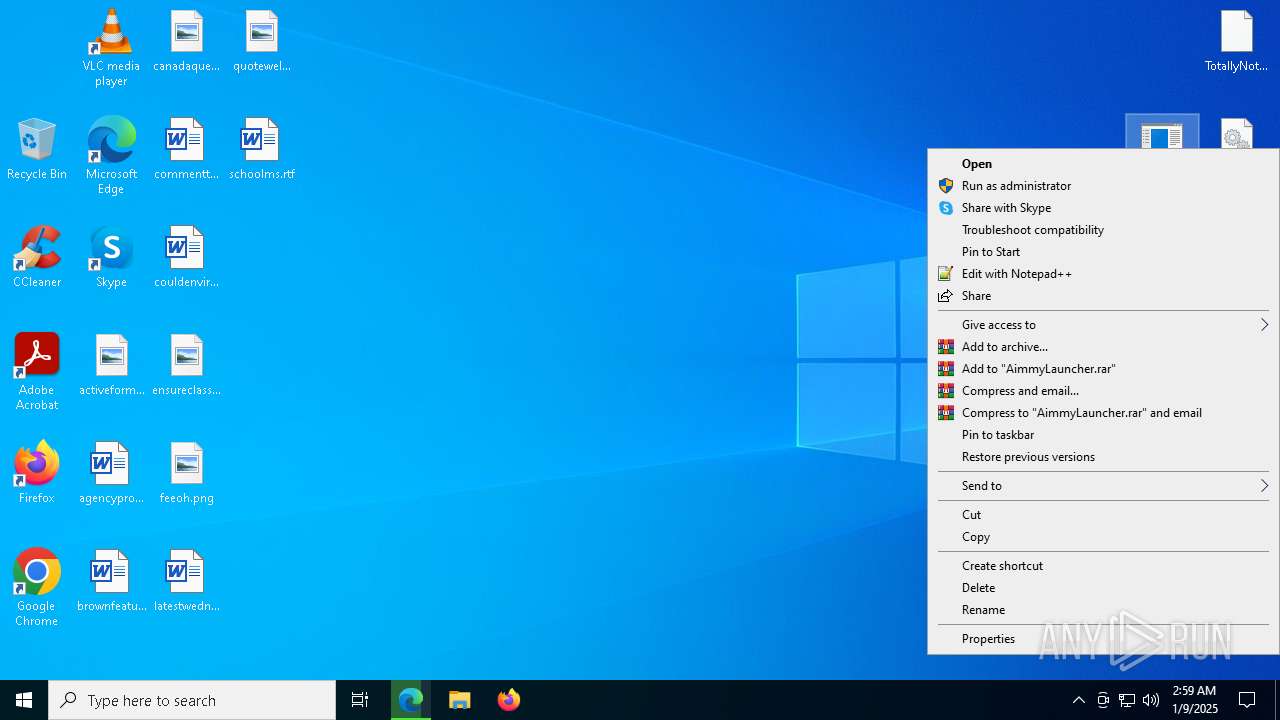Image resolution: width=1280 pixels, height=720 pixels.
Task: Choose Add to archive...
Action: click(x=1103, y=347)
